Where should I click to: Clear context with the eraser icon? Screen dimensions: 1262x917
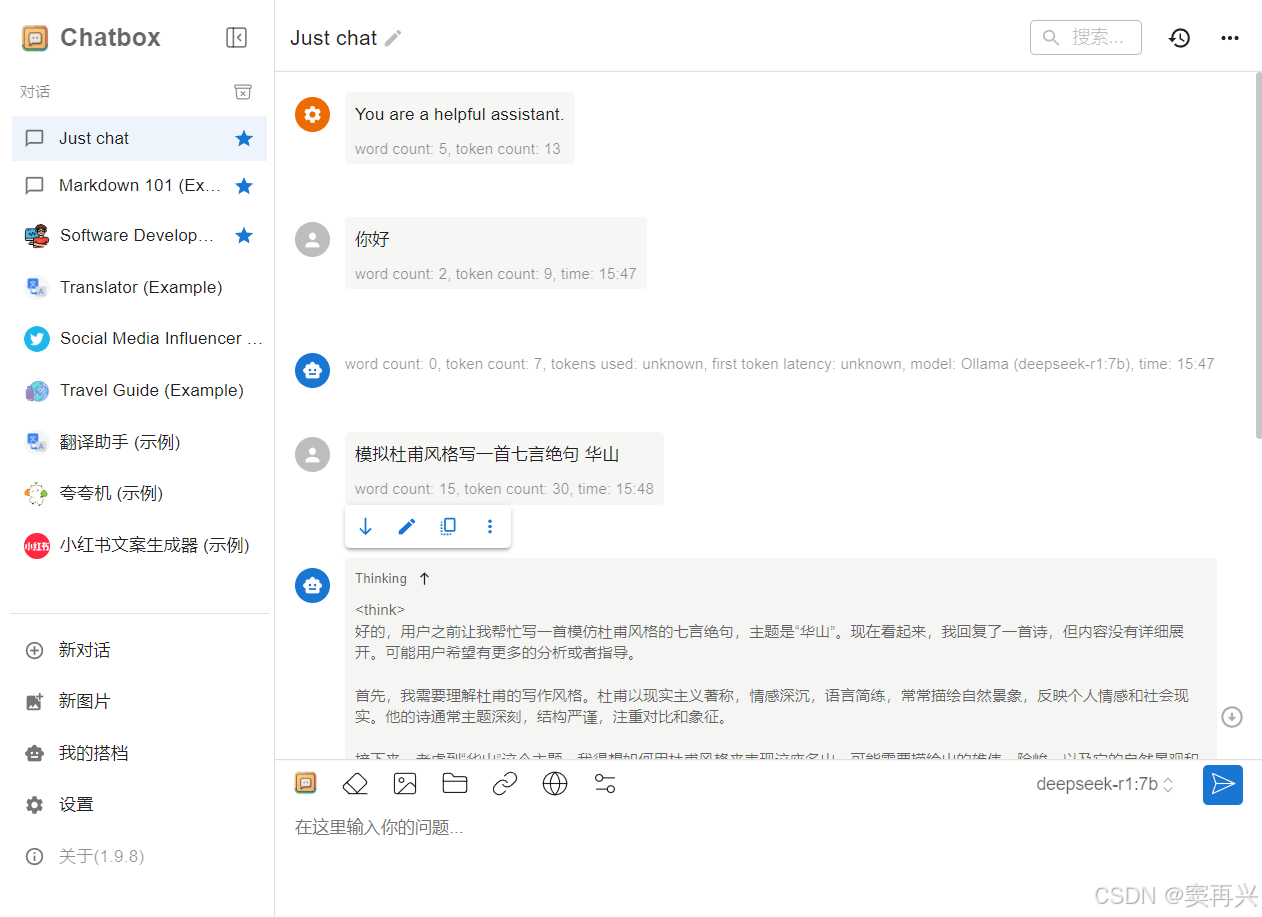pos(355,784)
